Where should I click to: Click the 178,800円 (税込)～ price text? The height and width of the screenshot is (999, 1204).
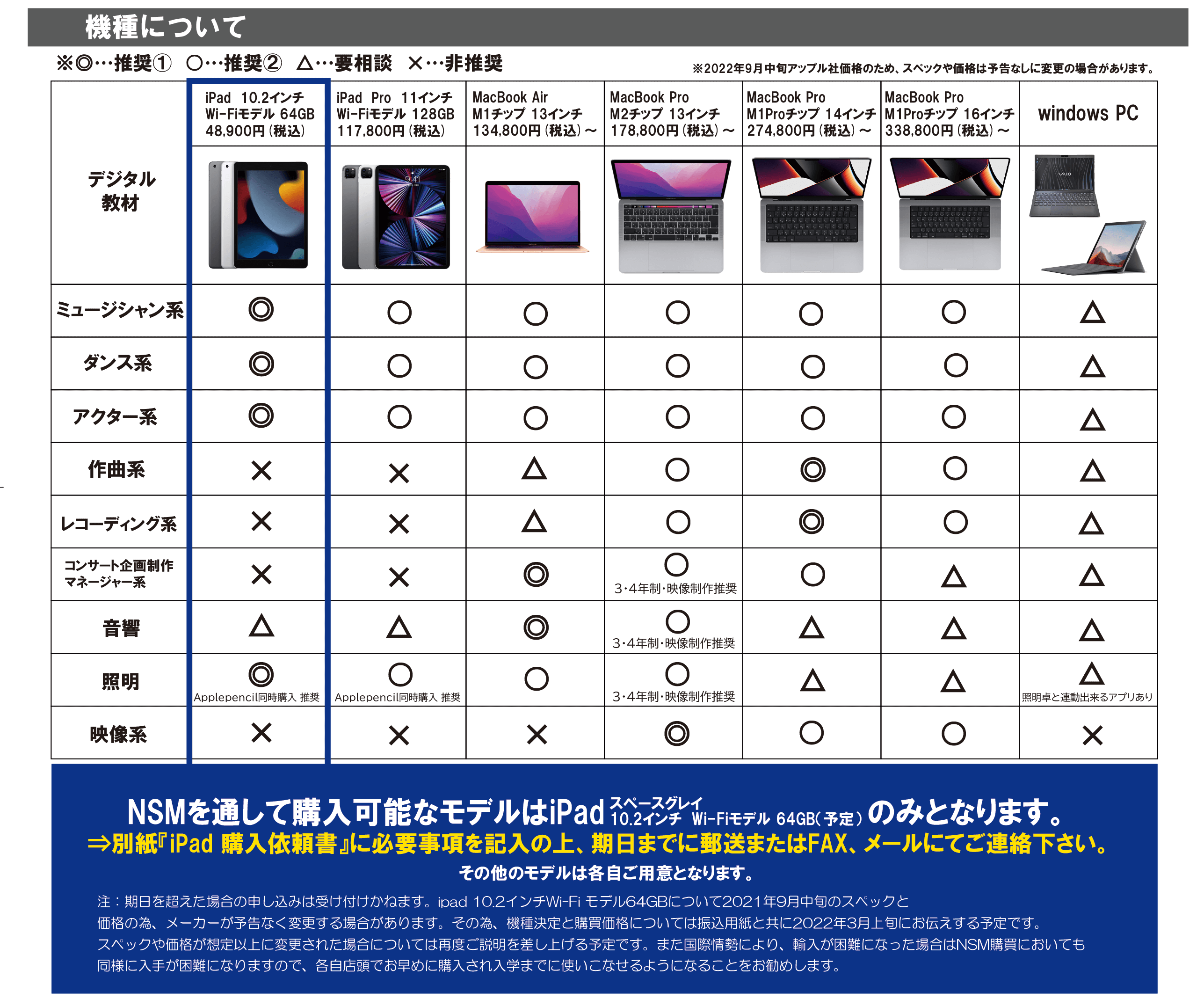click(672, 131)
